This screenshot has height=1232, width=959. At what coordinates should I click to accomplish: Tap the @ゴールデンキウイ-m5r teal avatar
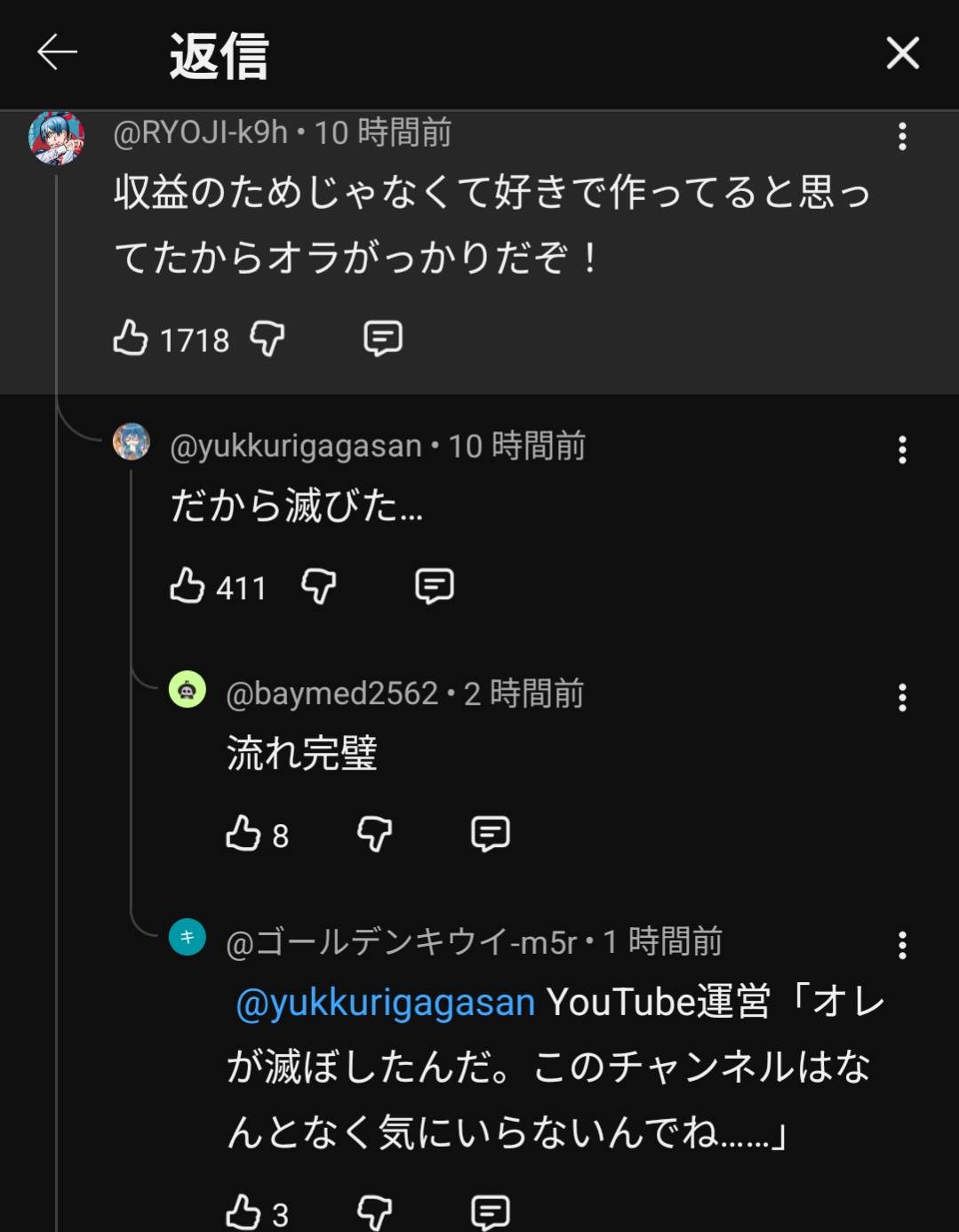188,937
